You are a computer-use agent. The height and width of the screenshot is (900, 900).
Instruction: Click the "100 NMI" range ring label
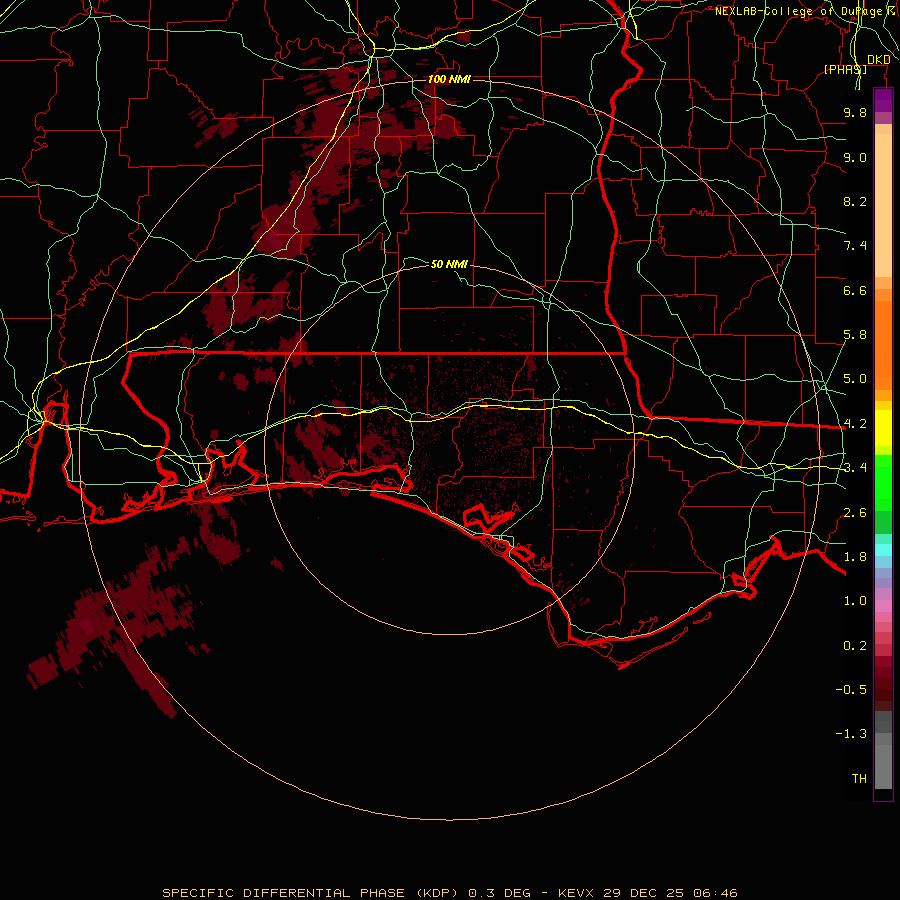[449, 79]
